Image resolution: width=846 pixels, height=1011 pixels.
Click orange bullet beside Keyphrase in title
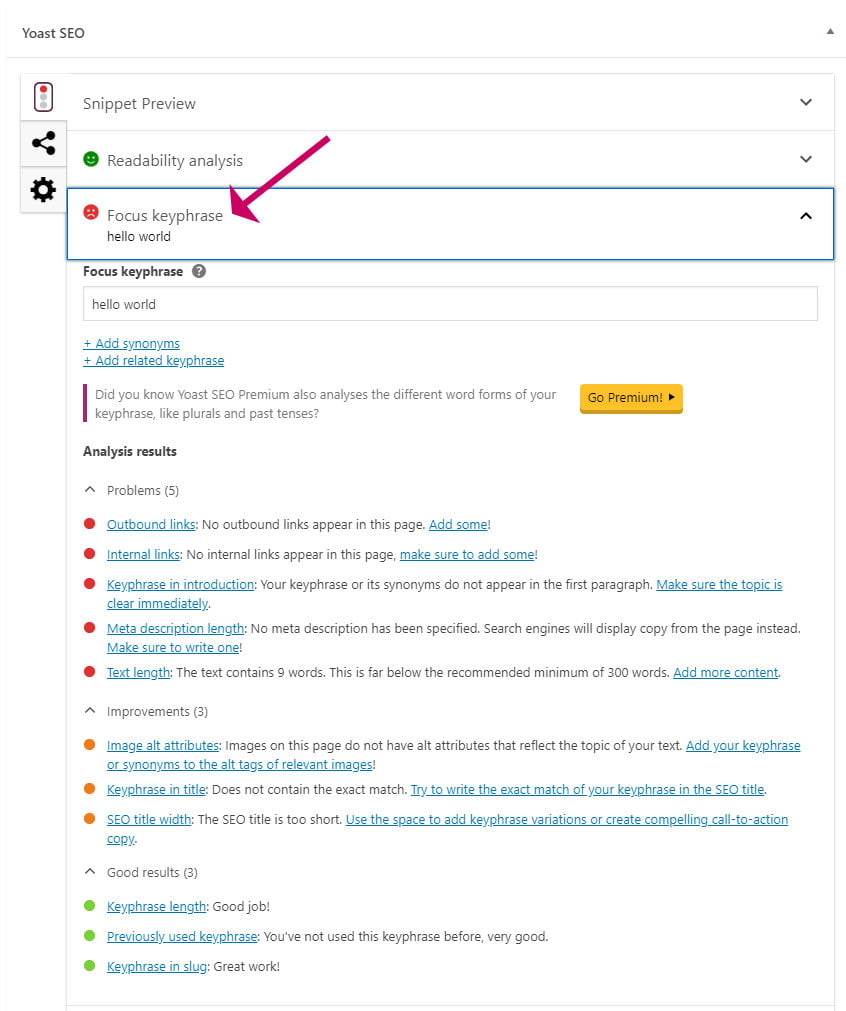(90, 789)
